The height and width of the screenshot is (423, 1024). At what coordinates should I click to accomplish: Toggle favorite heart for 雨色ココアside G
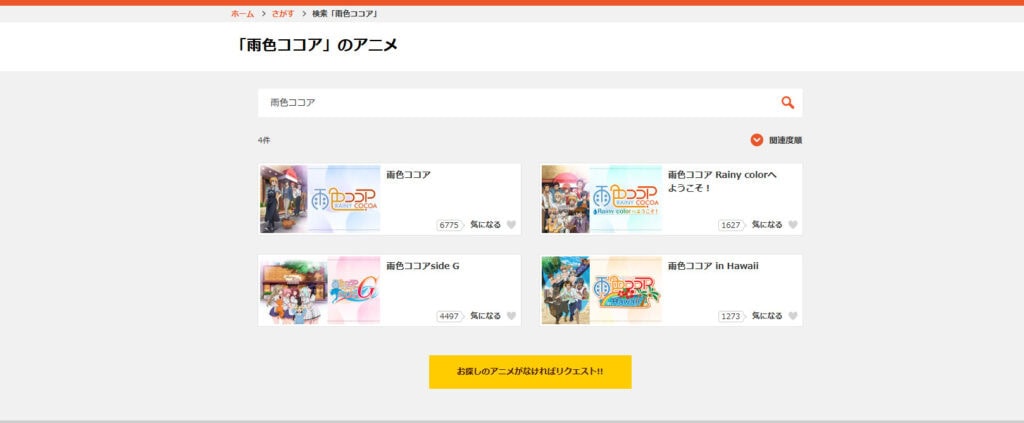point(511,316)
